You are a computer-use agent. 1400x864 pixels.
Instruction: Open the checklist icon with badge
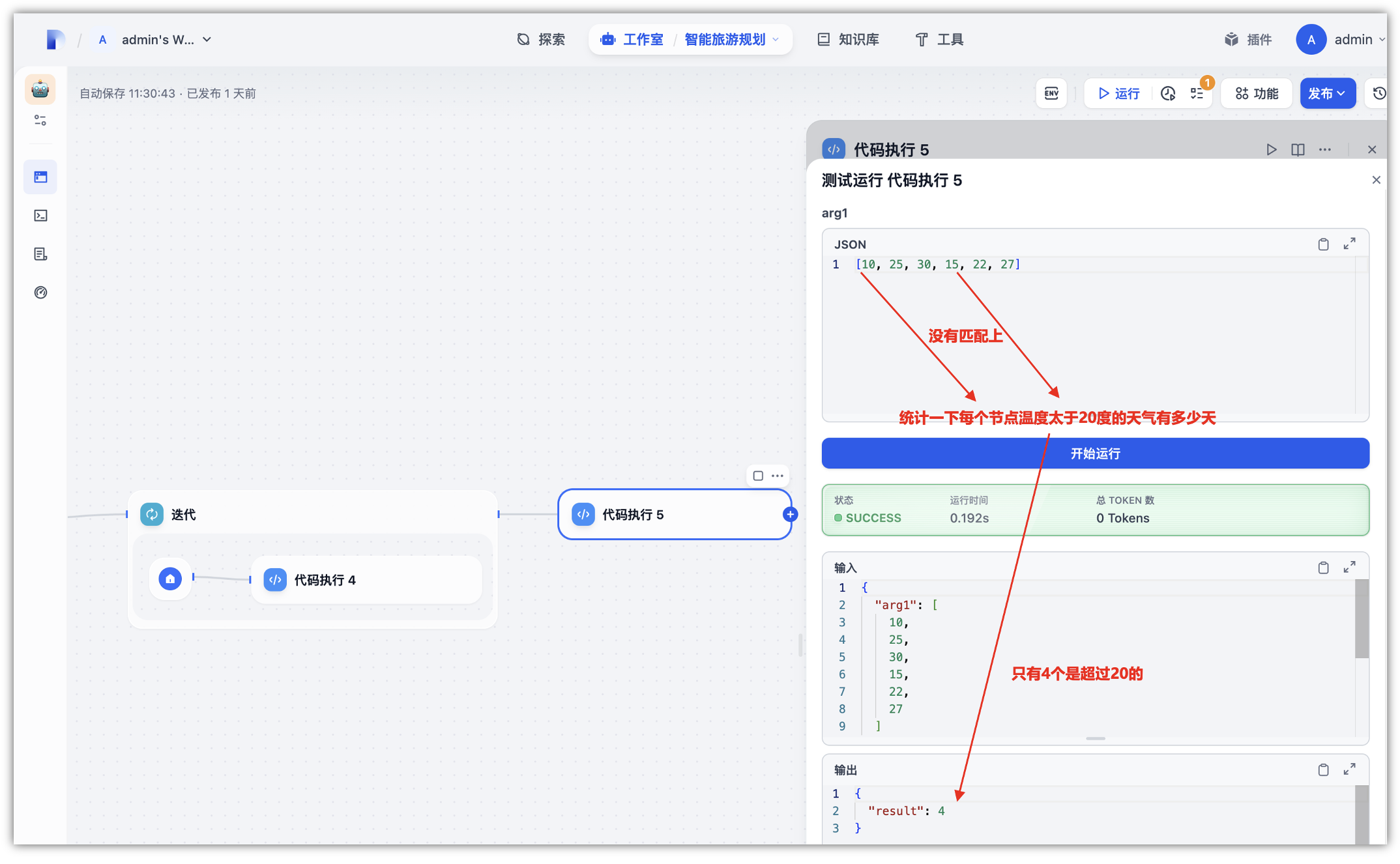[x=1197, y=94]
